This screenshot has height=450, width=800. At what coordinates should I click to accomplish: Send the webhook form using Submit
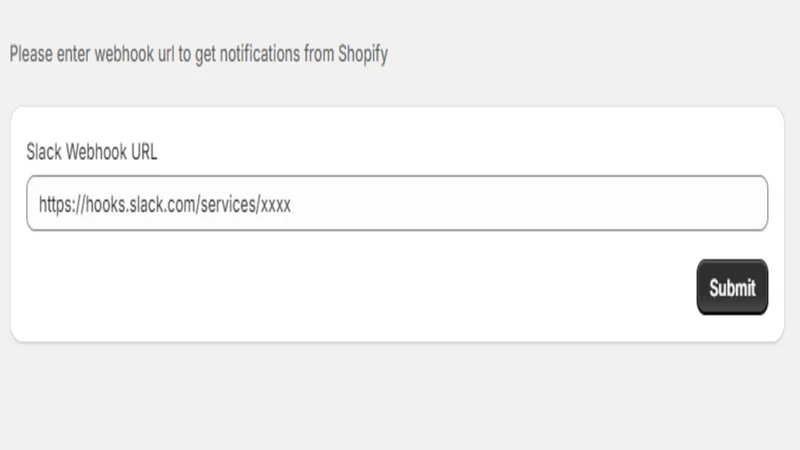tap(732, 287)
